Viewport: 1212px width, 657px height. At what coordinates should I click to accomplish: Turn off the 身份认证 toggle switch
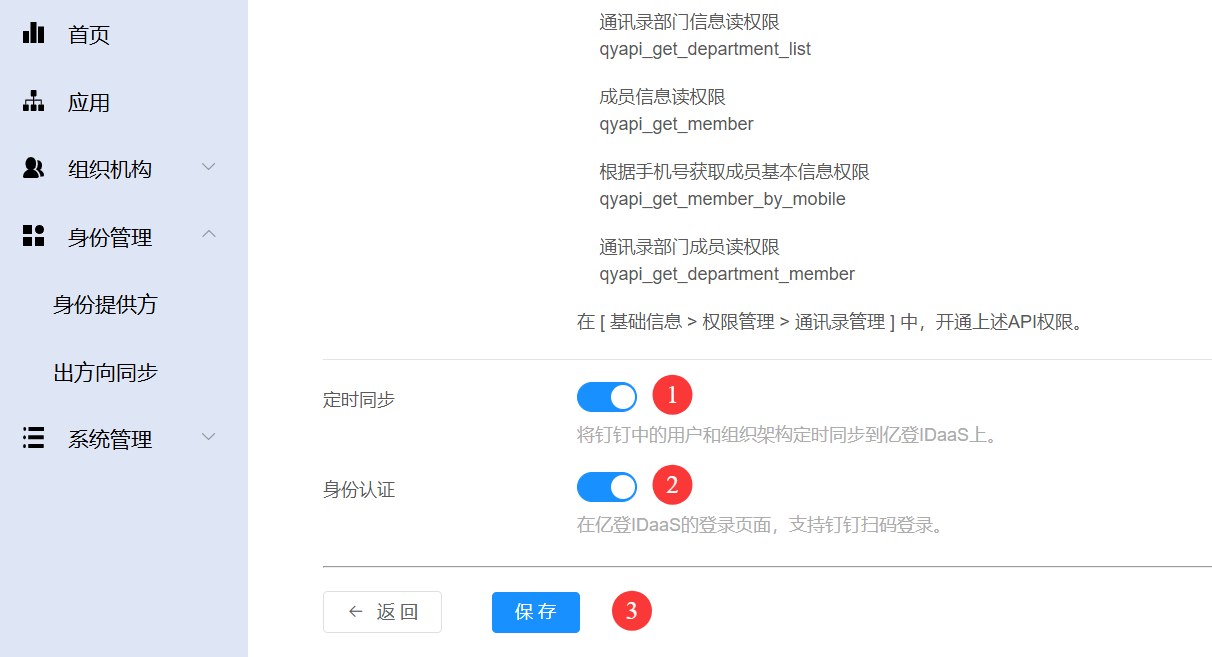coord(607,487)
